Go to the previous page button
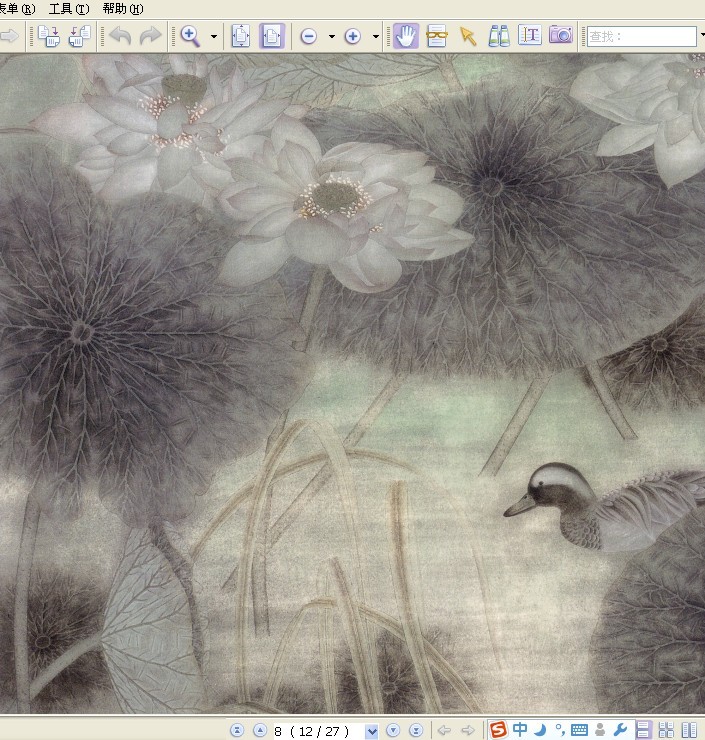The image size is (705, 740). [x=260, y=731]
